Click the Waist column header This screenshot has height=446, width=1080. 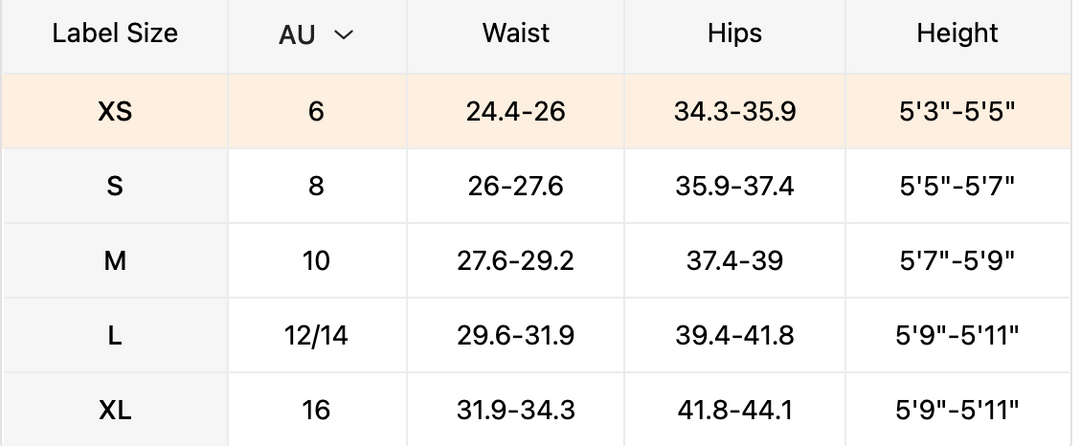point(516,33)
